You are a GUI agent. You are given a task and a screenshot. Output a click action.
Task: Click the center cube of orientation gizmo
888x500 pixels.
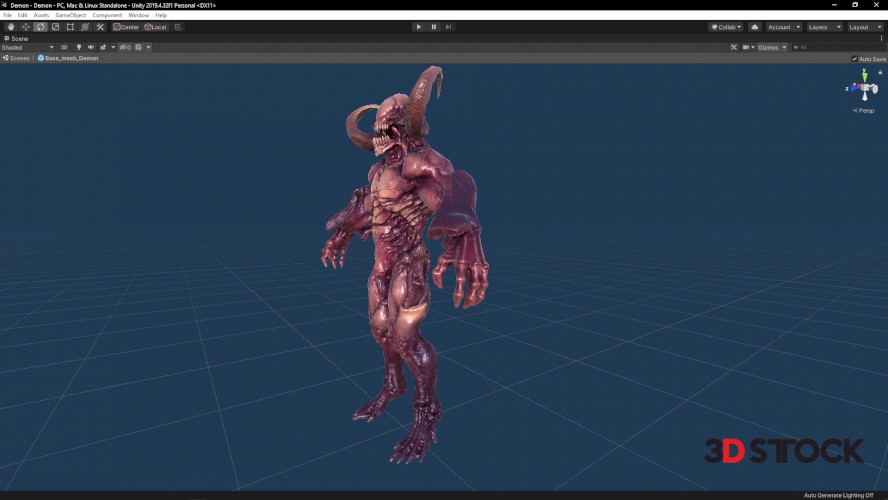865,88
